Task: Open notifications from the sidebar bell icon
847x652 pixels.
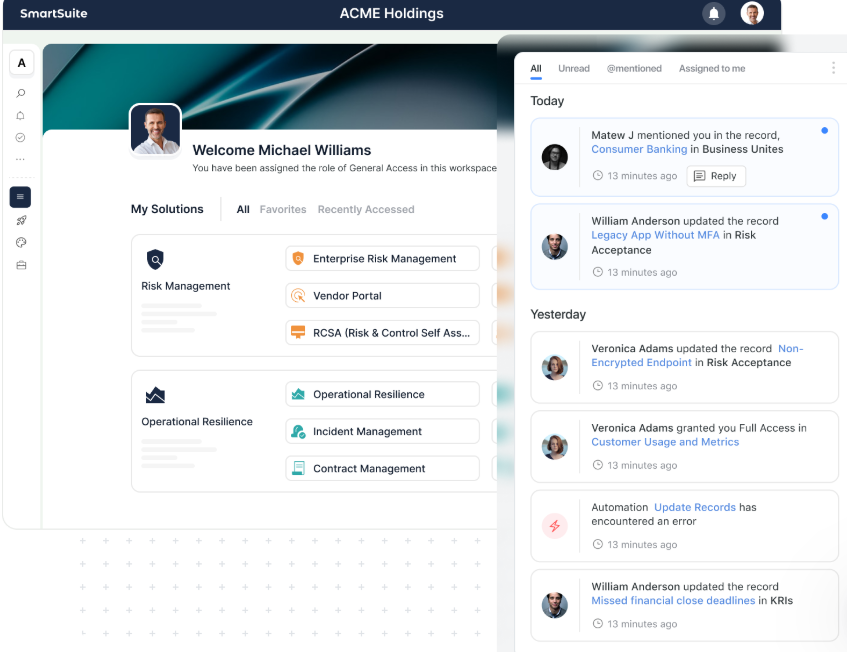Action: pos(21,115)
